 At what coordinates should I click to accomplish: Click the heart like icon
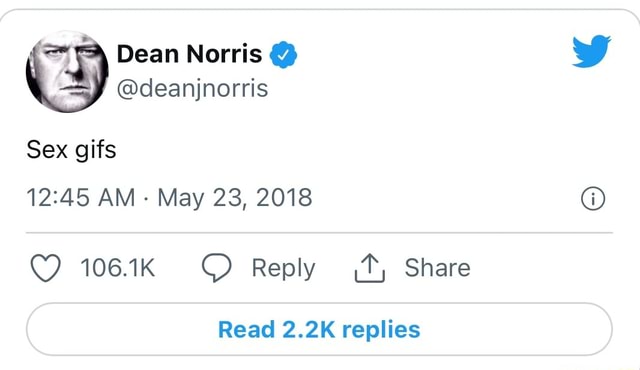coord(46,268)
